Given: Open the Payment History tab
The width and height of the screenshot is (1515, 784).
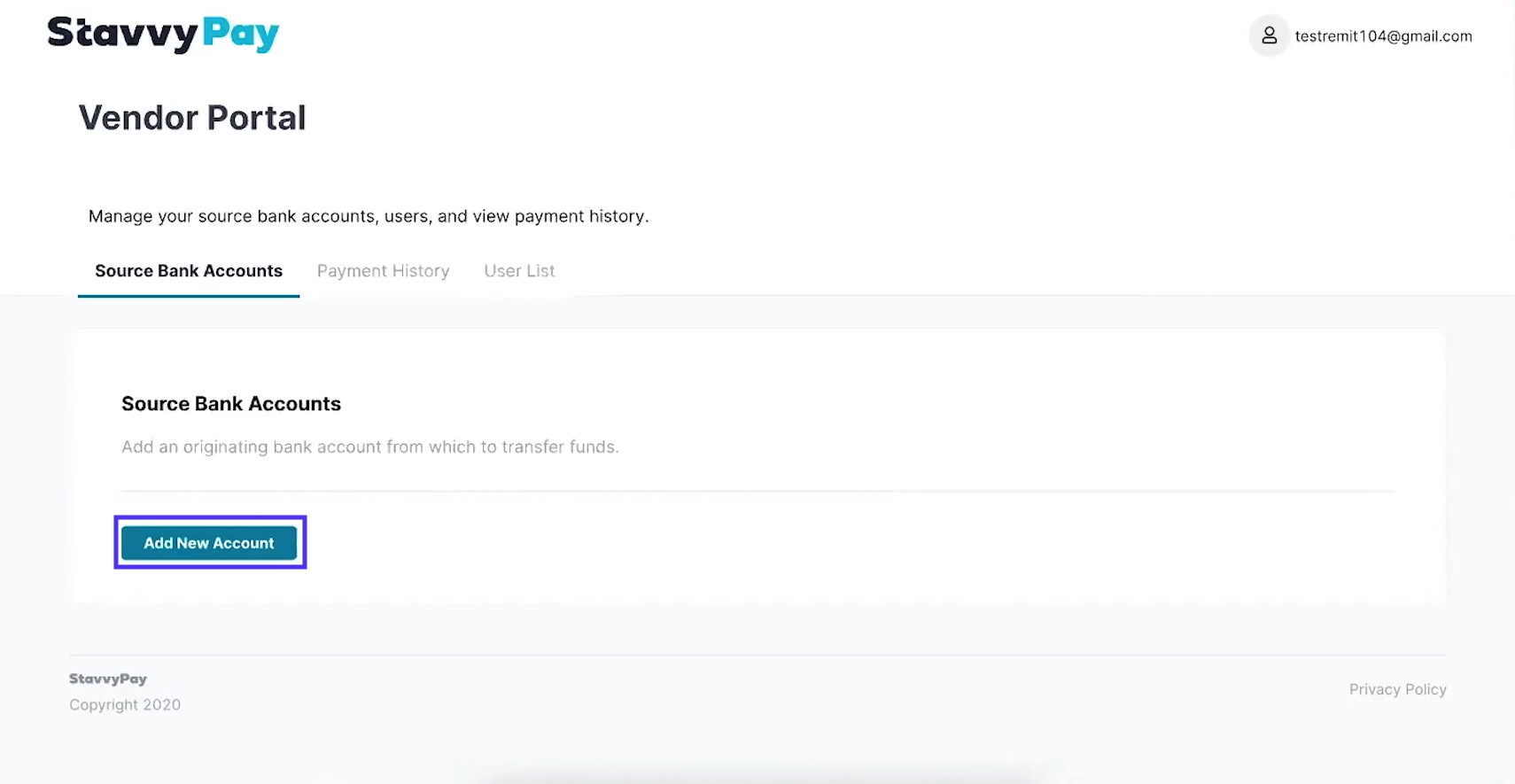Looking at the screenshot, I should [383, 271].
